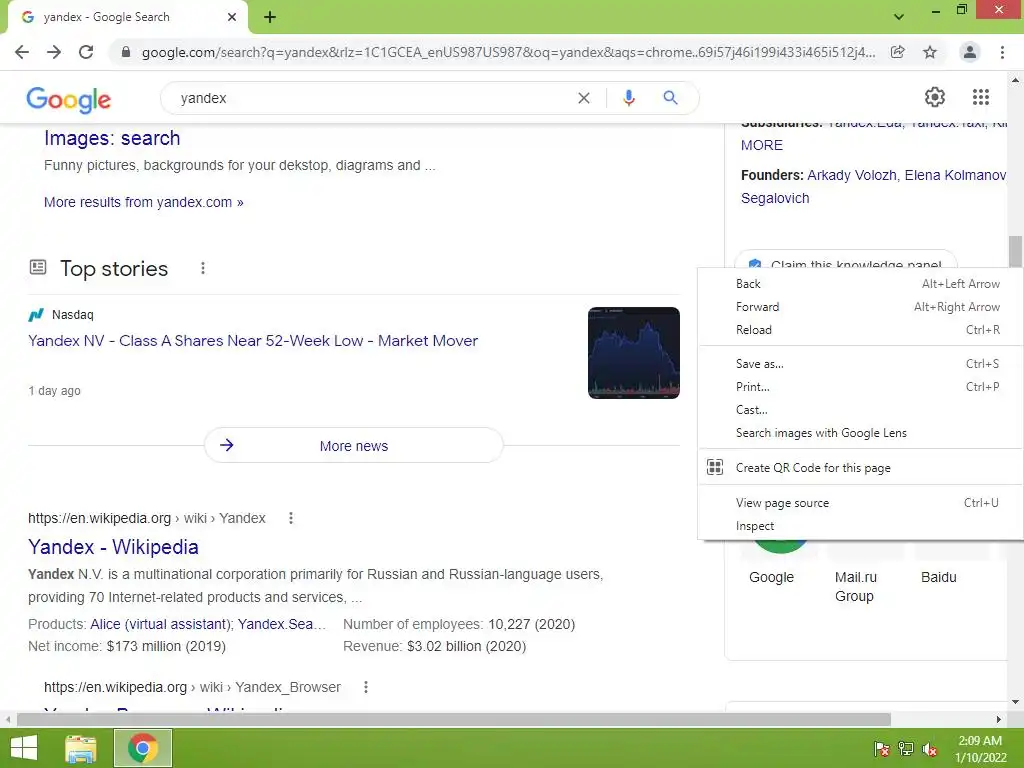The image size is (1024, 768).
Task: Close the yandex - Google Search tab
Action: tap(232, 17)
